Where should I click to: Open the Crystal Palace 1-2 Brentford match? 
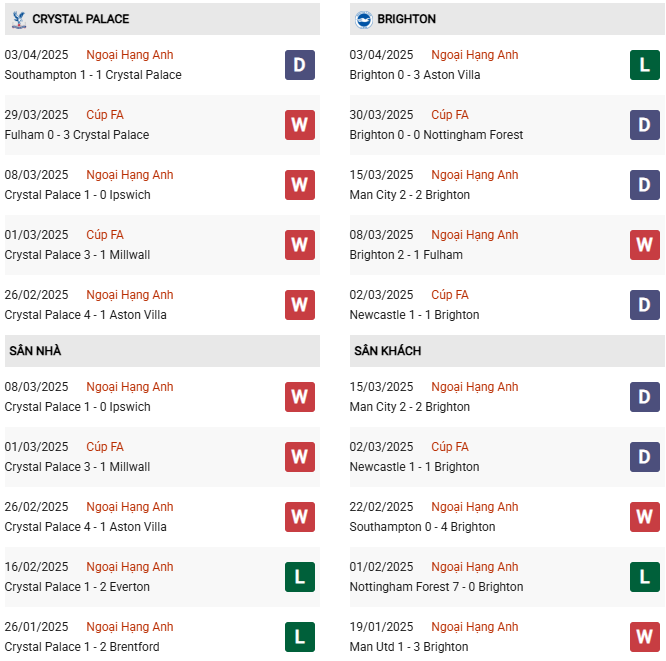[x=82, y=647]
